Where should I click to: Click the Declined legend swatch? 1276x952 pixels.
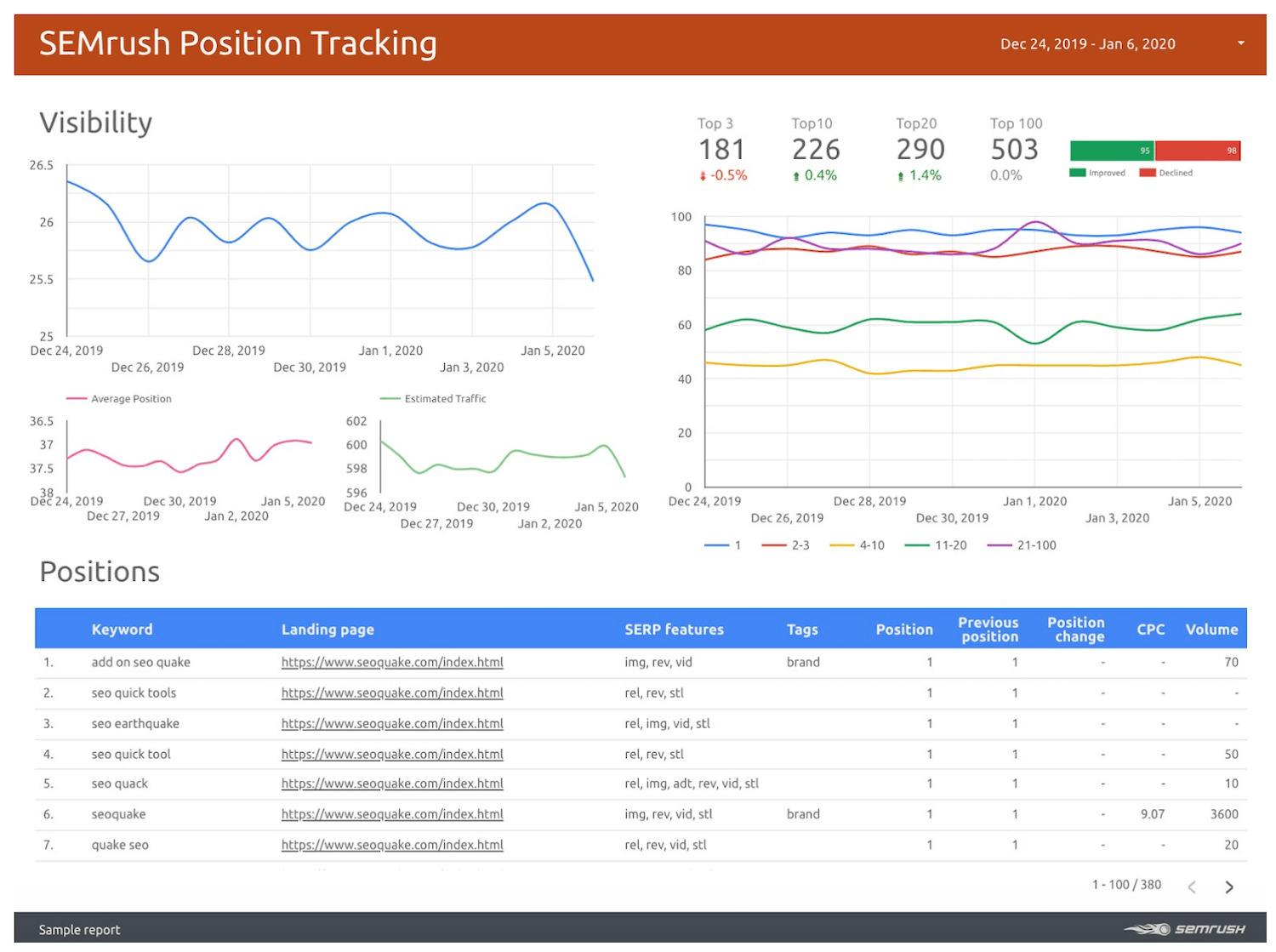1147,173
